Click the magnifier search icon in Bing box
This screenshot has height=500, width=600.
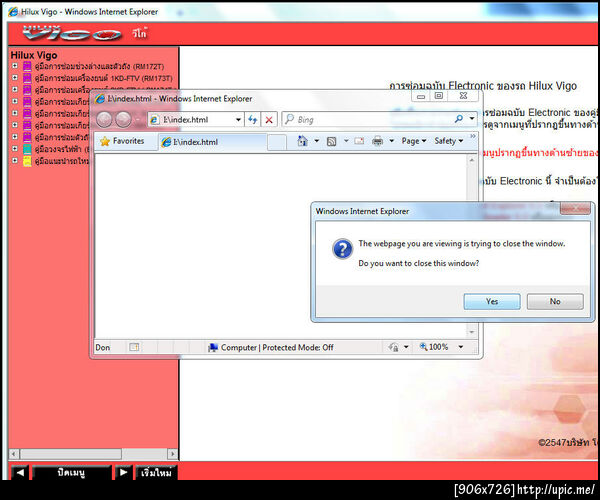pyautogui.click(x=459, y=119)
